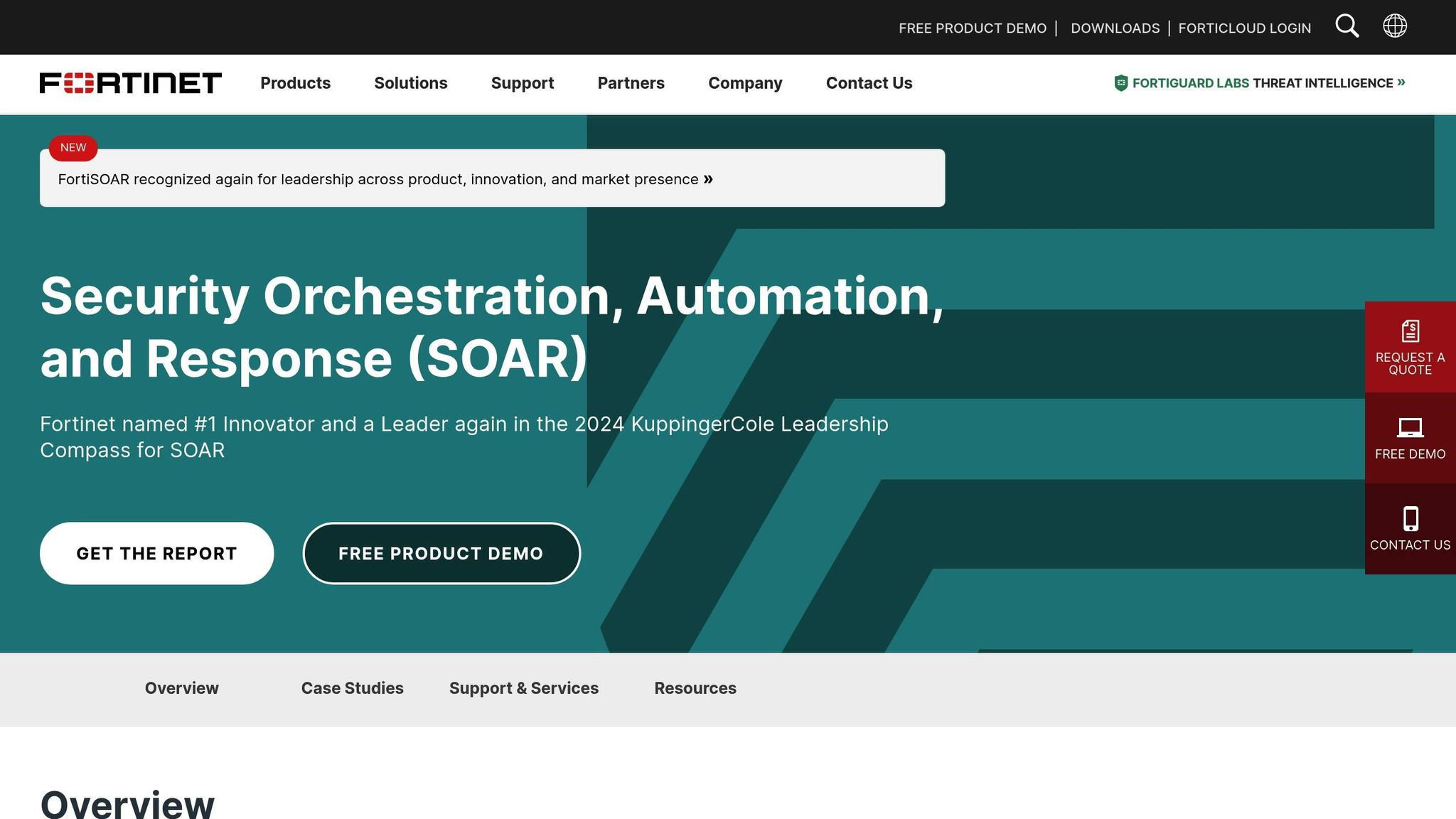1456x819 pixels.
Task: Open the Company menu
Action: (x=744, y=83)
